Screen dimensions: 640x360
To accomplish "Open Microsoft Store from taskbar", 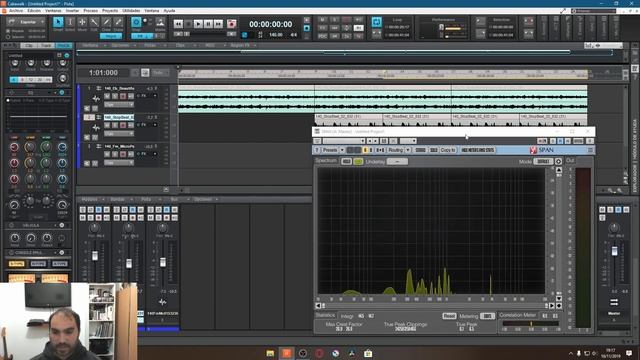I will click(368, 353).
